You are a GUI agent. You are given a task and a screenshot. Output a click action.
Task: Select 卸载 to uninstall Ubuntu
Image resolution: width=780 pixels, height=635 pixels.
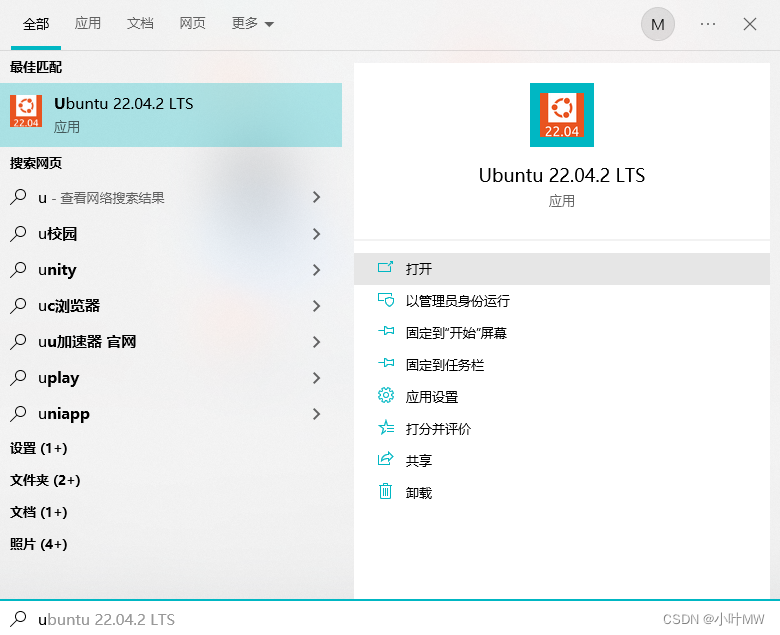(x=562, y=492)
